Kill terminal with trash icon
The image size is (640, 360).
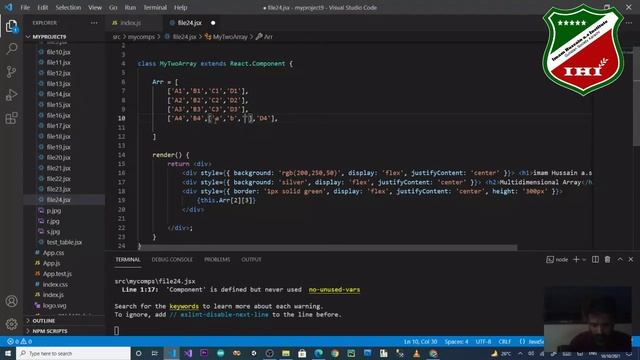(608, 260)
